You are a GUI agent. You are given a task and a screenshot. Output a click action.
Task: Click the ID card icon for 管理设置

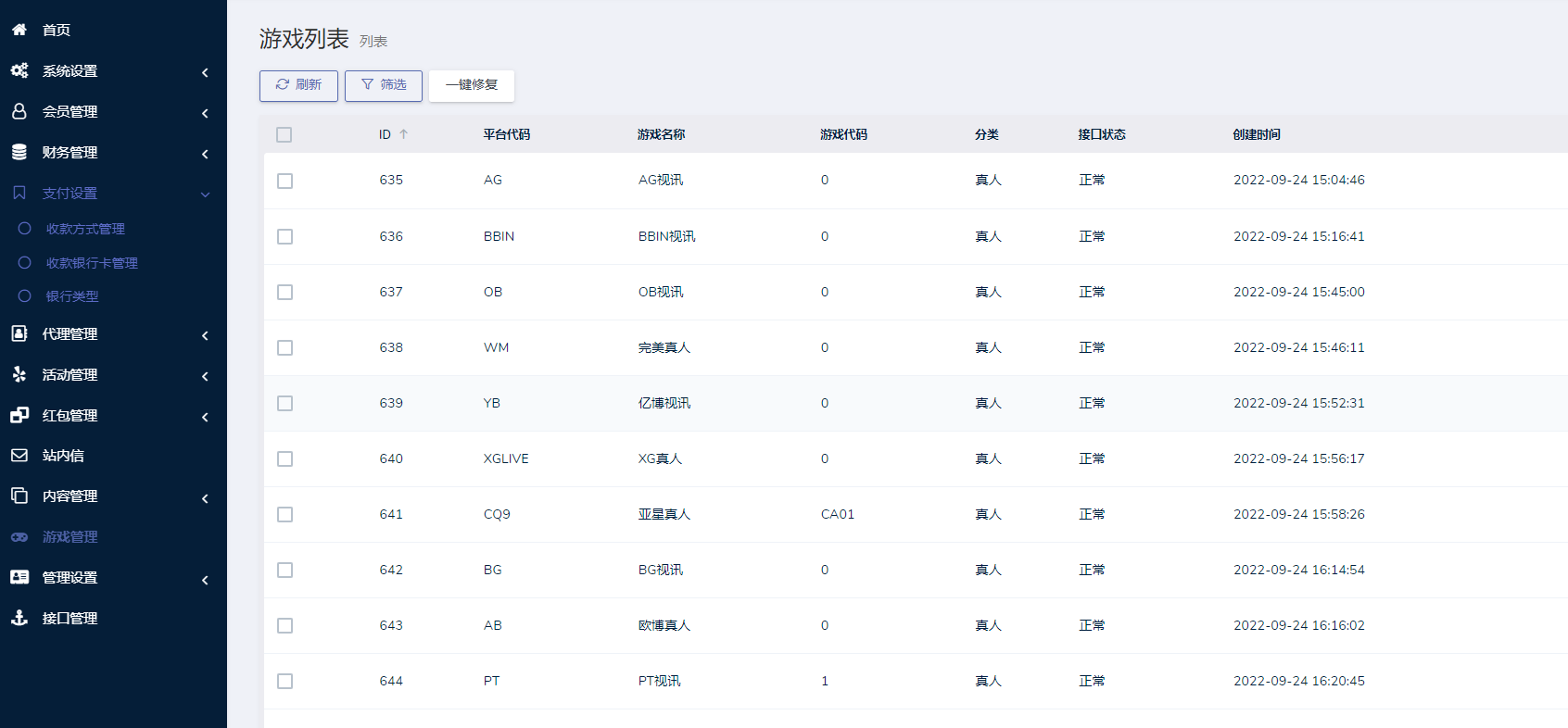(19, 577)
